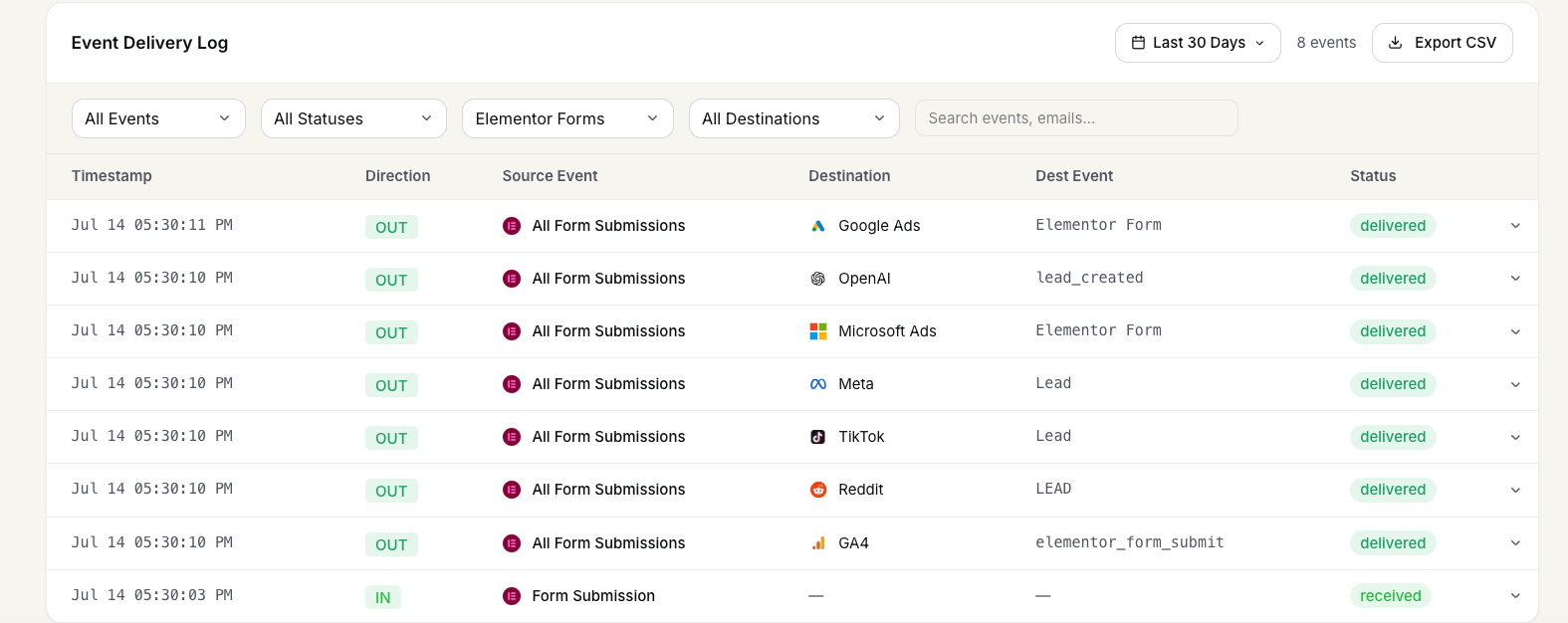The height and width of the screenshot is (623, 1568).
Task: Click the Source Event column header
Action: (x=550, y=176)
